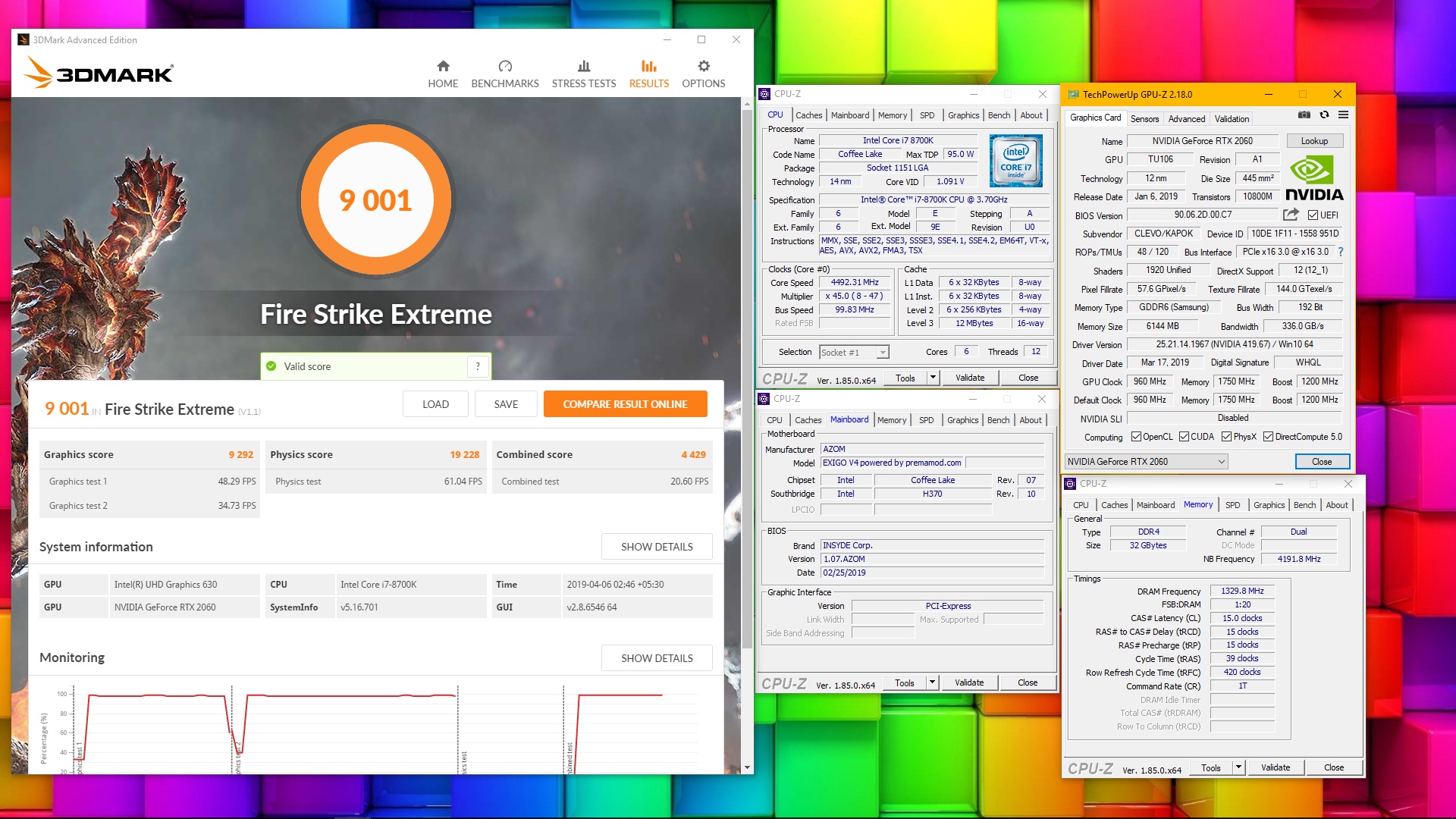Switch to Caches tab in CPU-Z CPU window
The height and width of the screenshot is (819, 1456).
pos(808,115)
